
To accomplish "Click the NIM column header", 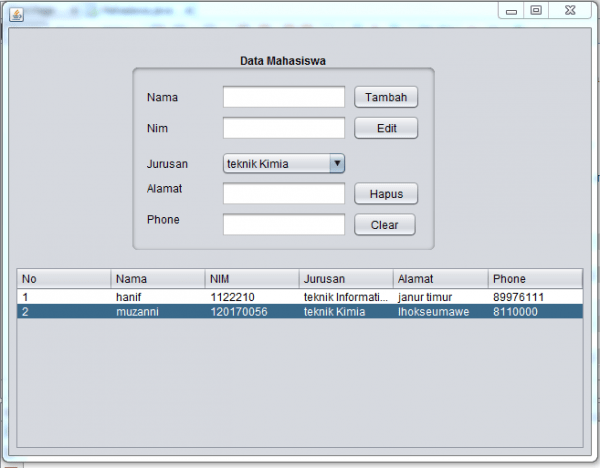I will point(252,279).
